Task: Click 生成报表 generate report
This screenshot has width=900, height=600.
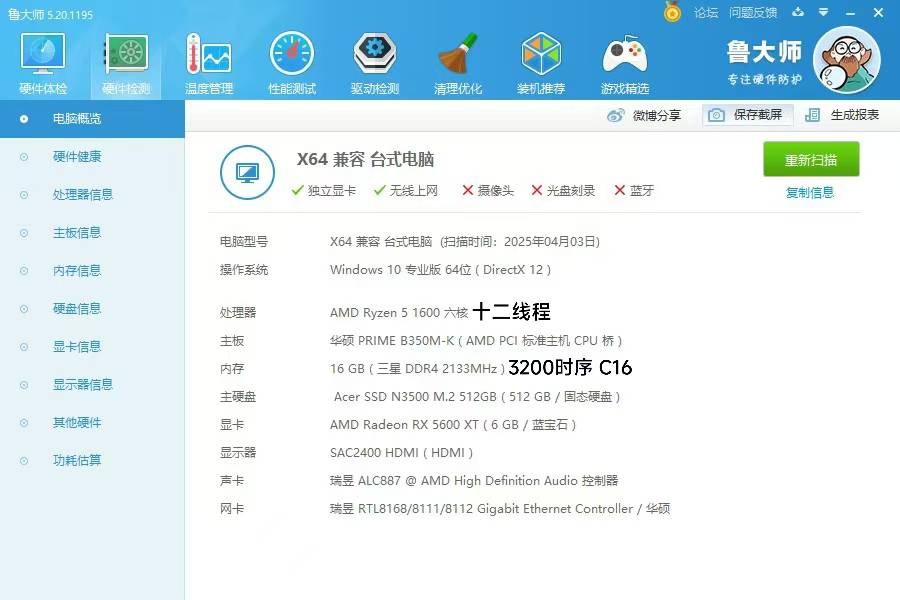Action: click(842, 115)
